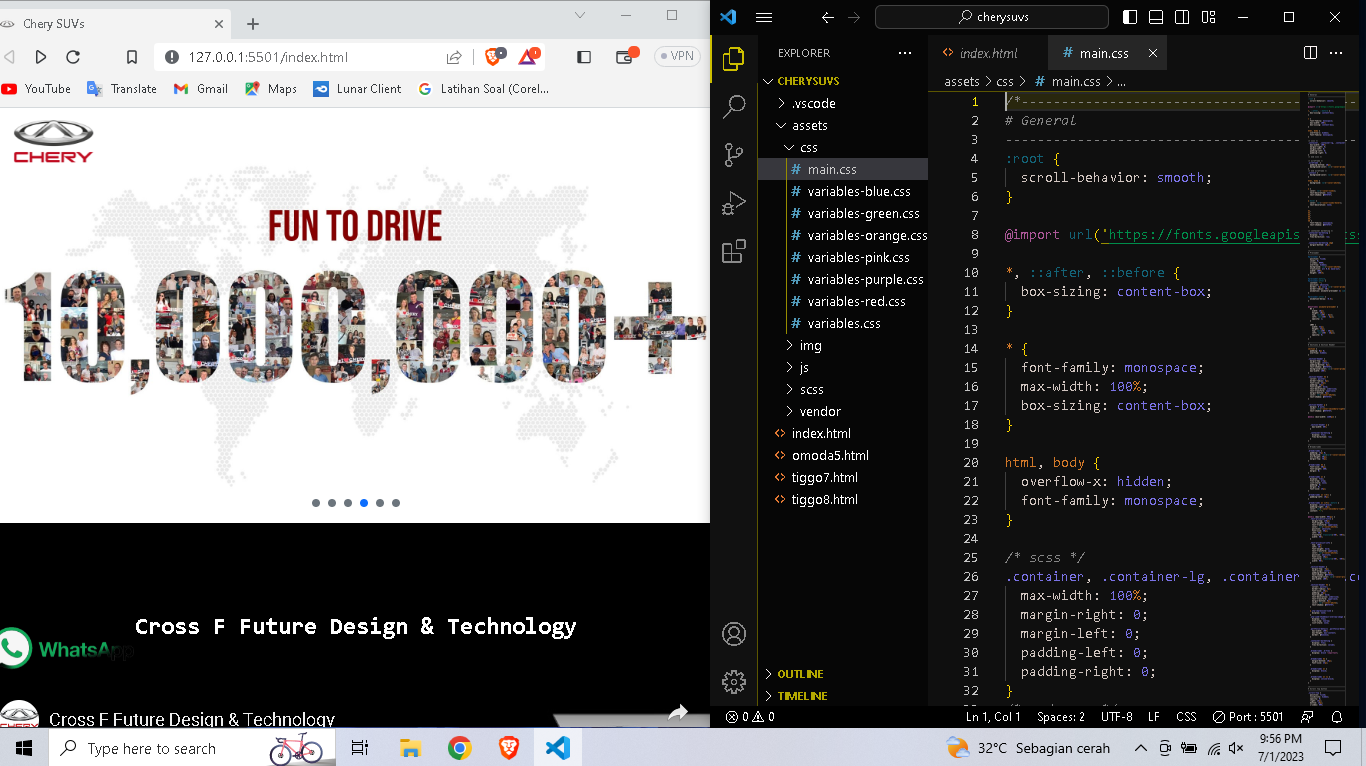Open Explorer Views and More Actions ellipsis
Viewport: 1366px width, 766px height.
point(905,53)
